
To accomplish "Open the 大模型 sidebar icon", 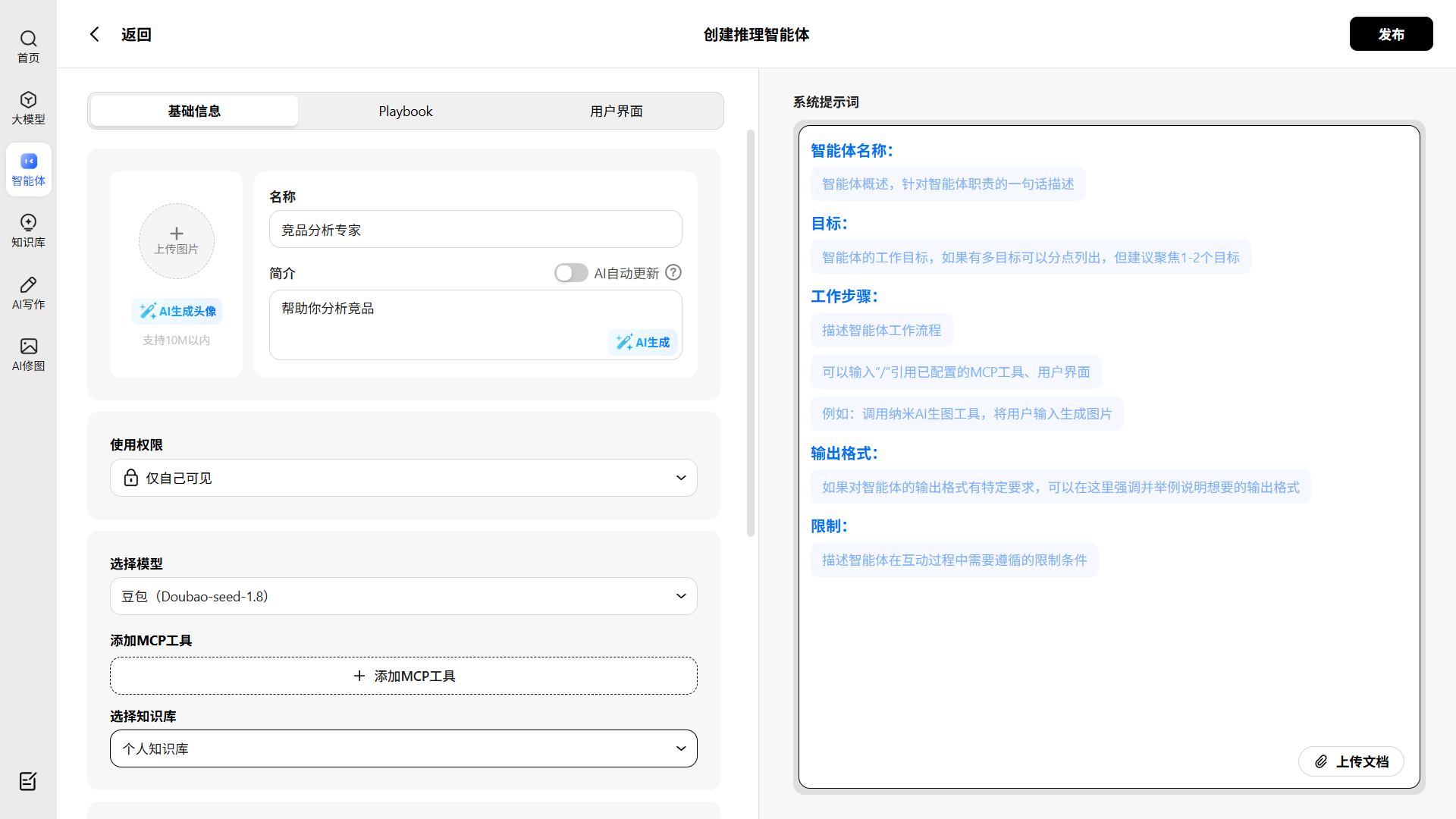I will pyautogui.click(x=28, y=100).
